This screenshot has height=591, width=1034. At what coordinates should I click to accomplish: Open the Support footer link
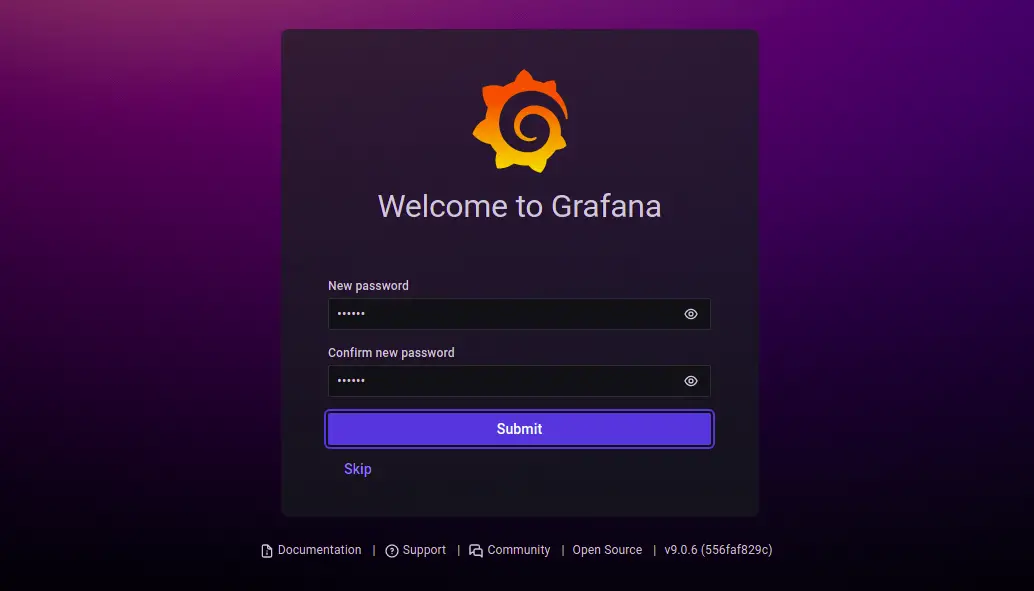[424, 550]
